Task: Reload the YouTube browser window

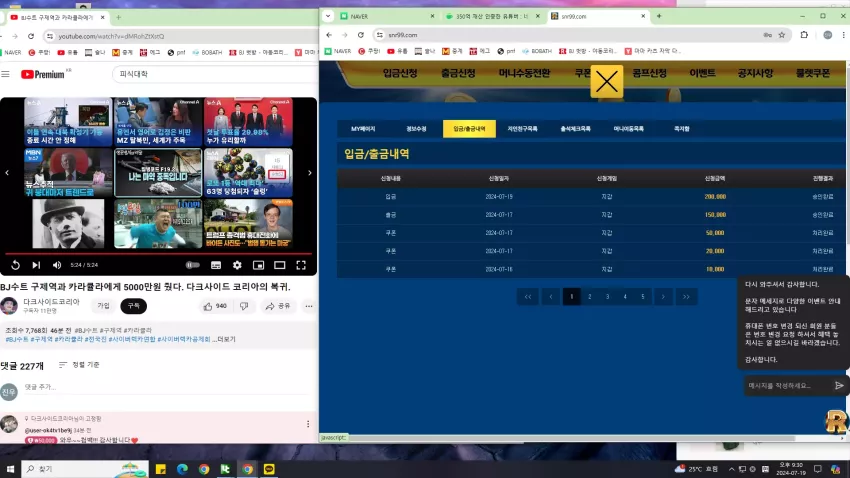Action: (31, 36)
